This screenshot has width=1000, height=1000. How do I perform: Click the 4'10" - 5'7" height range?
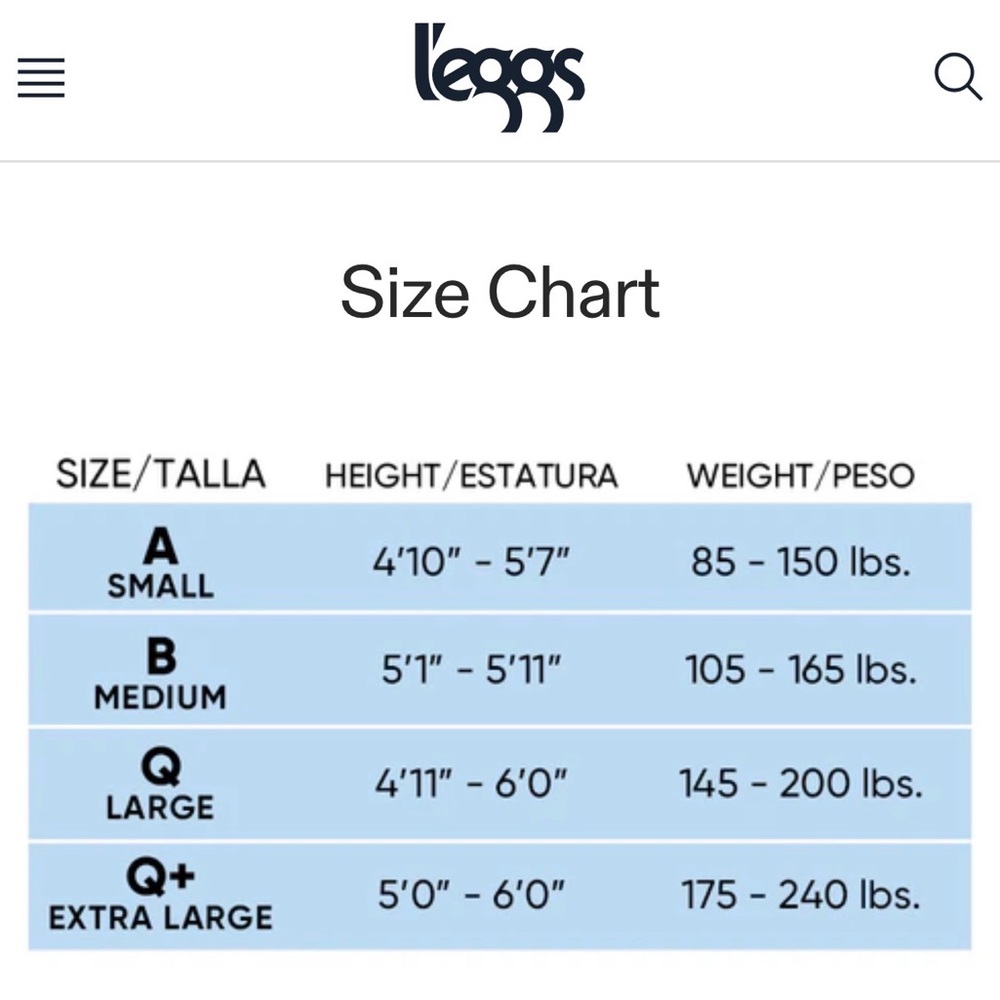[471, 562]
